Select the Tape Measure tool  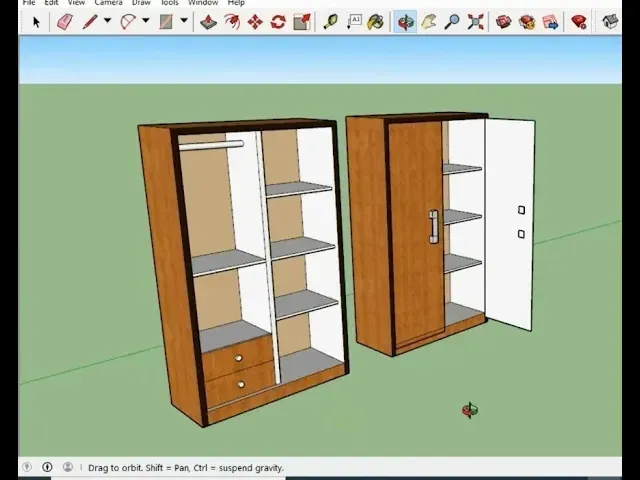[330, 21]
